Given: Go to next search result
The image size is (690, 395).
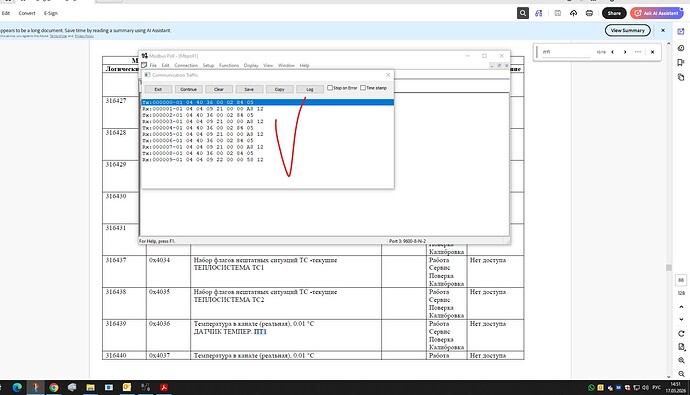Looking at the screenshot, I should coord(625,52).
